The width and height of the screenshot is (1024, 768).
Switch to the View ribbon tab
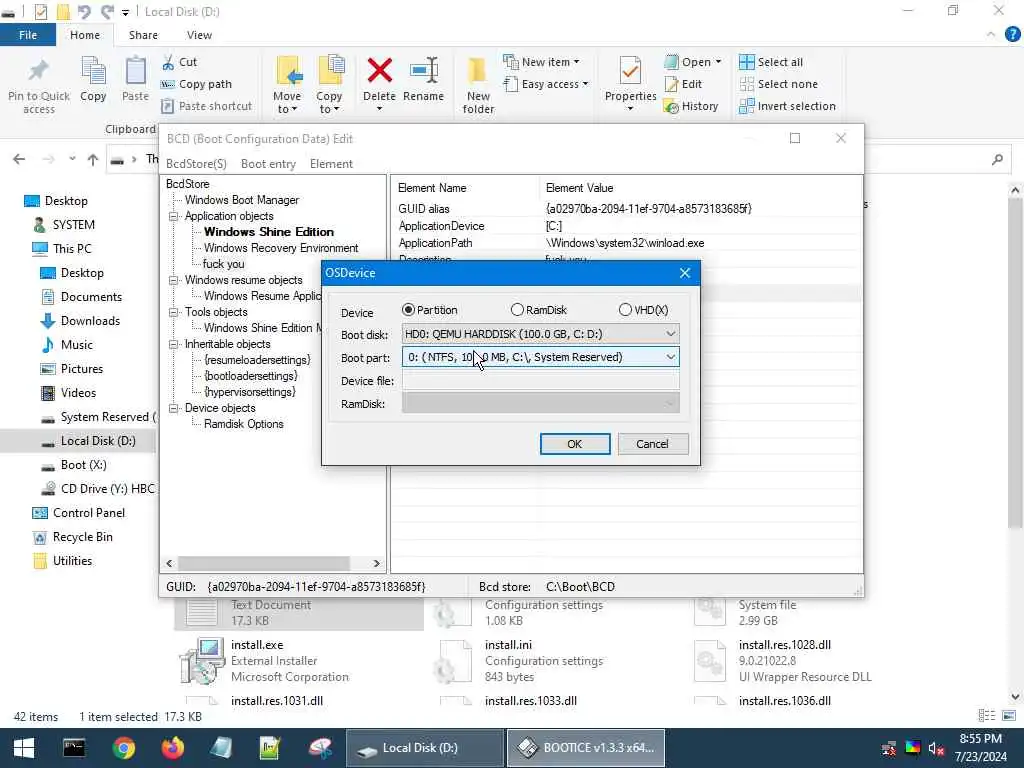pyautogui.click(x=199, y=35)
